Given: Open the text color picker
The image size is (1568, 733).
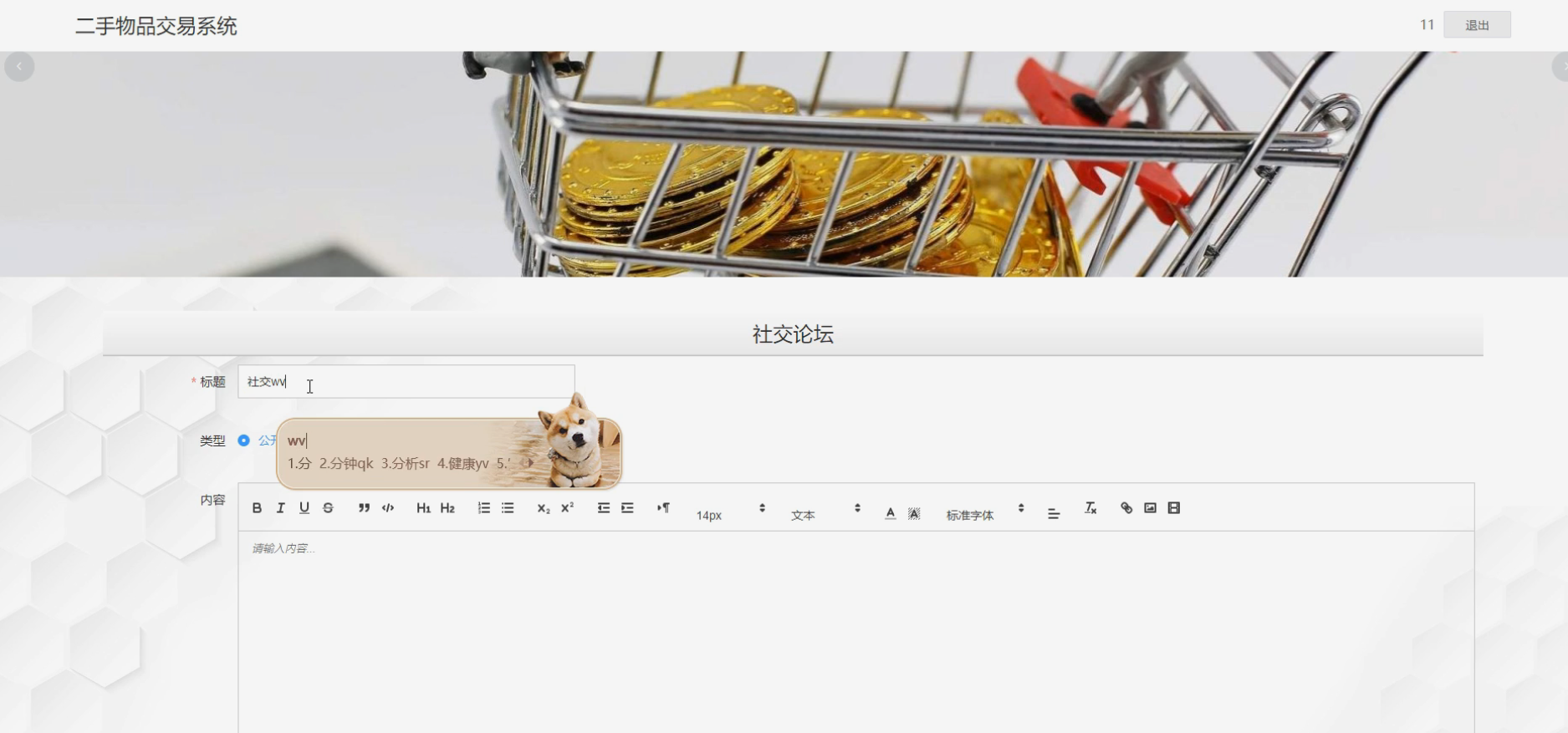Looking at the screenshot, I should tap(890, 513).
